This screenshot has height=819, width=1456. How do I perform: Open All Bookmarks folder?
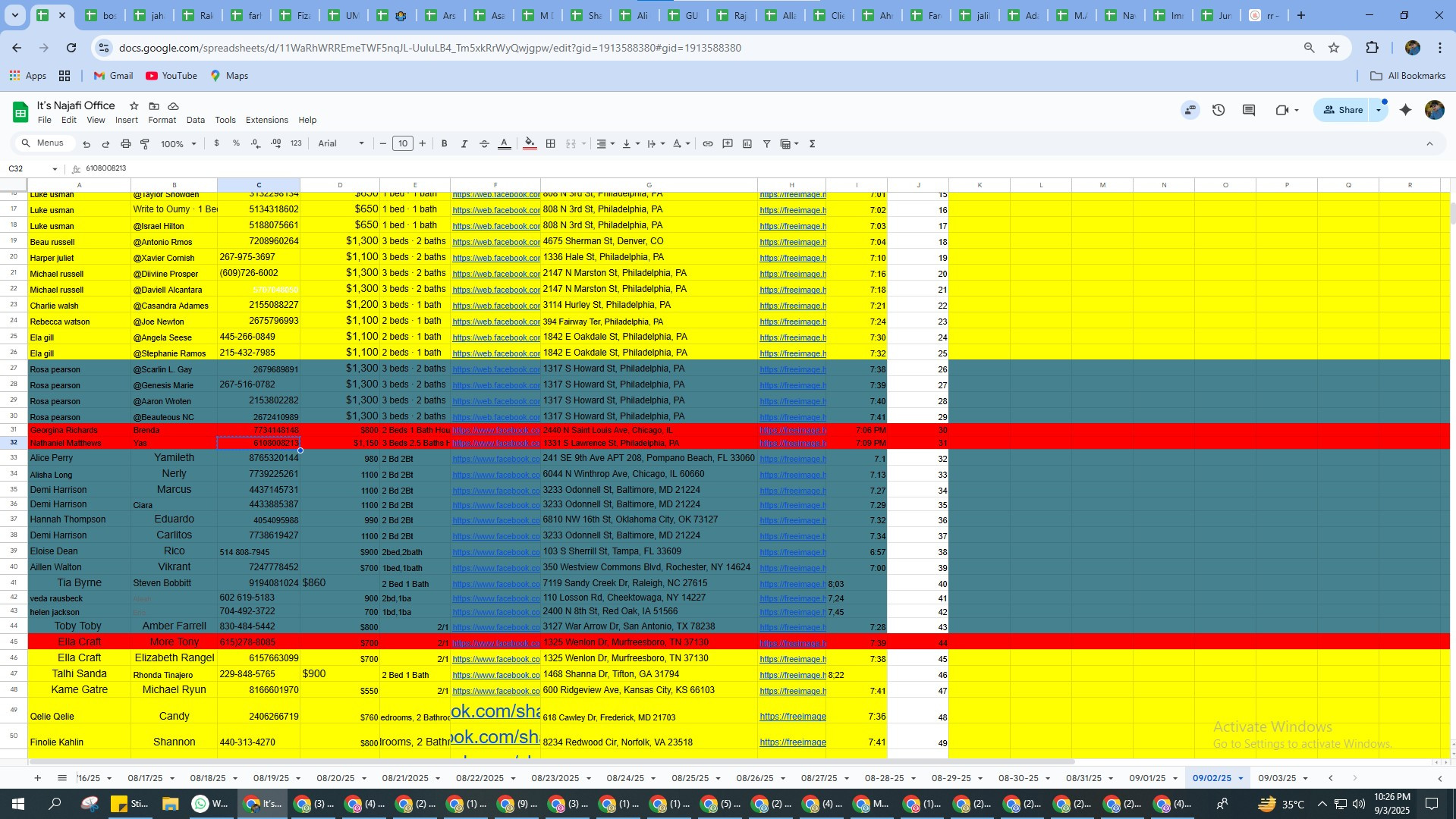[1408, 76]
